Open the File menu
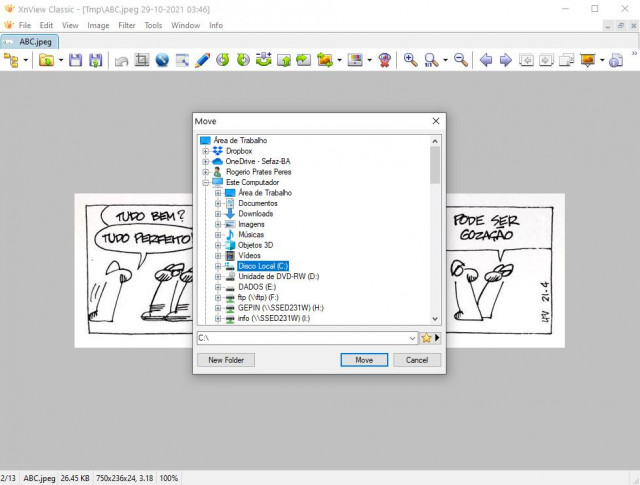This screenshot has width=640, height=485. (24, 25)
